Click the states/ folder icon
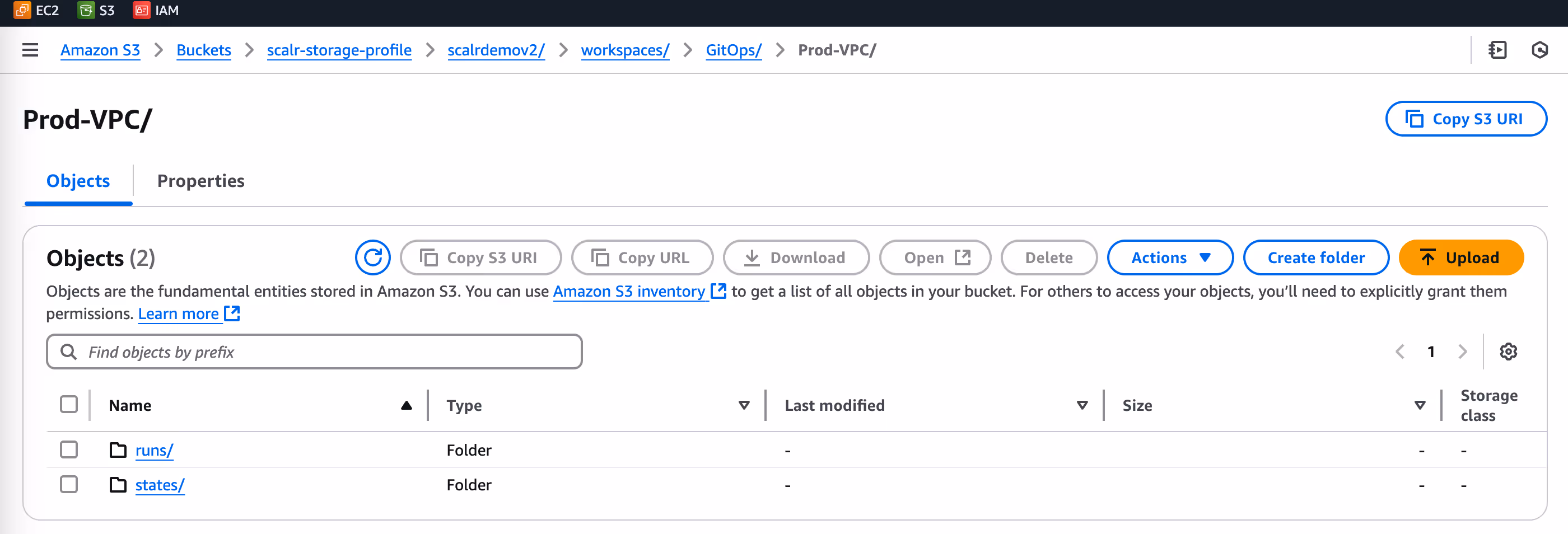Image resolution: width=1568 pixels, height=534 pixels. click(x=118, y=485)
